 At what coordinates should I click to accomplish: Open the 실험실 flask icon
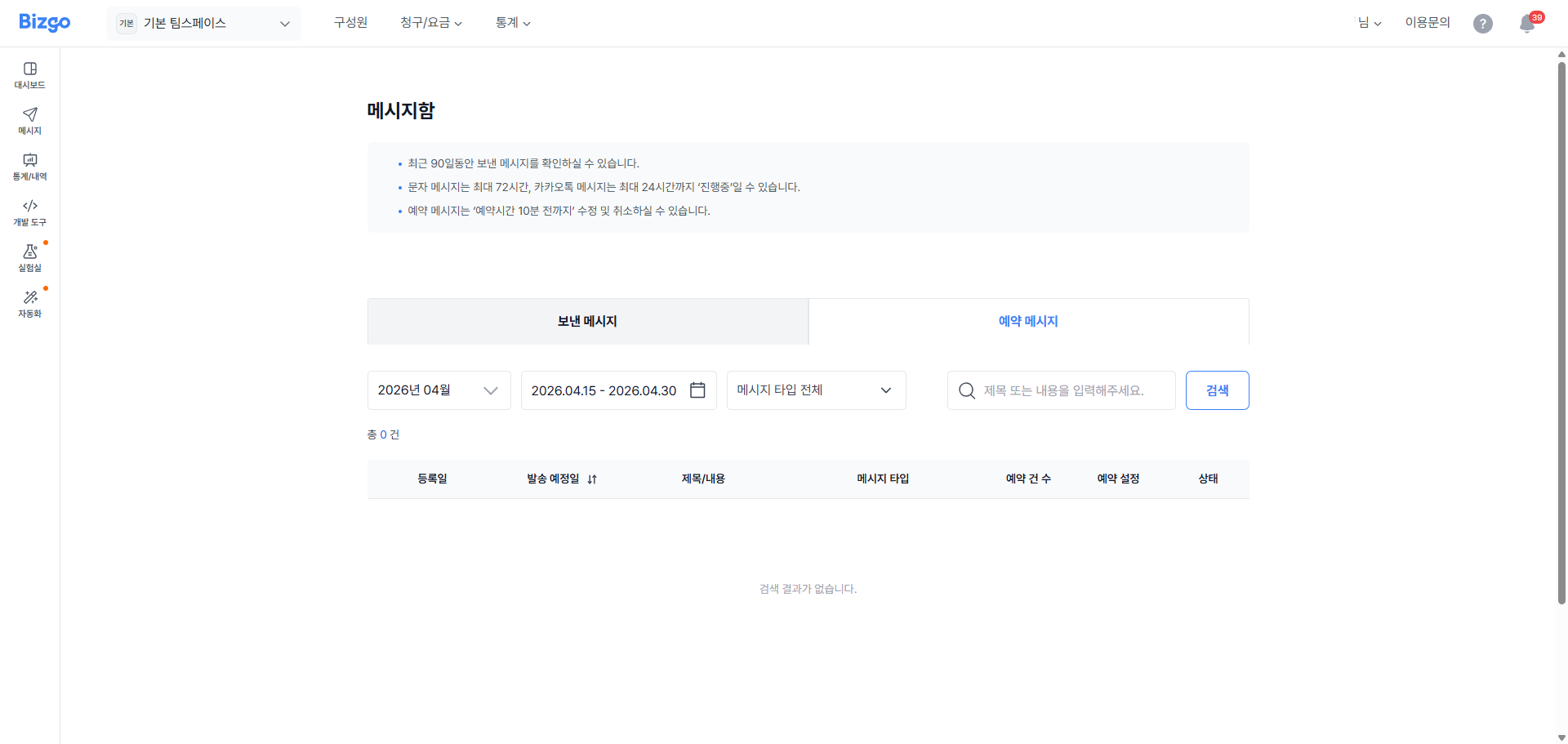tap(30, 252)
